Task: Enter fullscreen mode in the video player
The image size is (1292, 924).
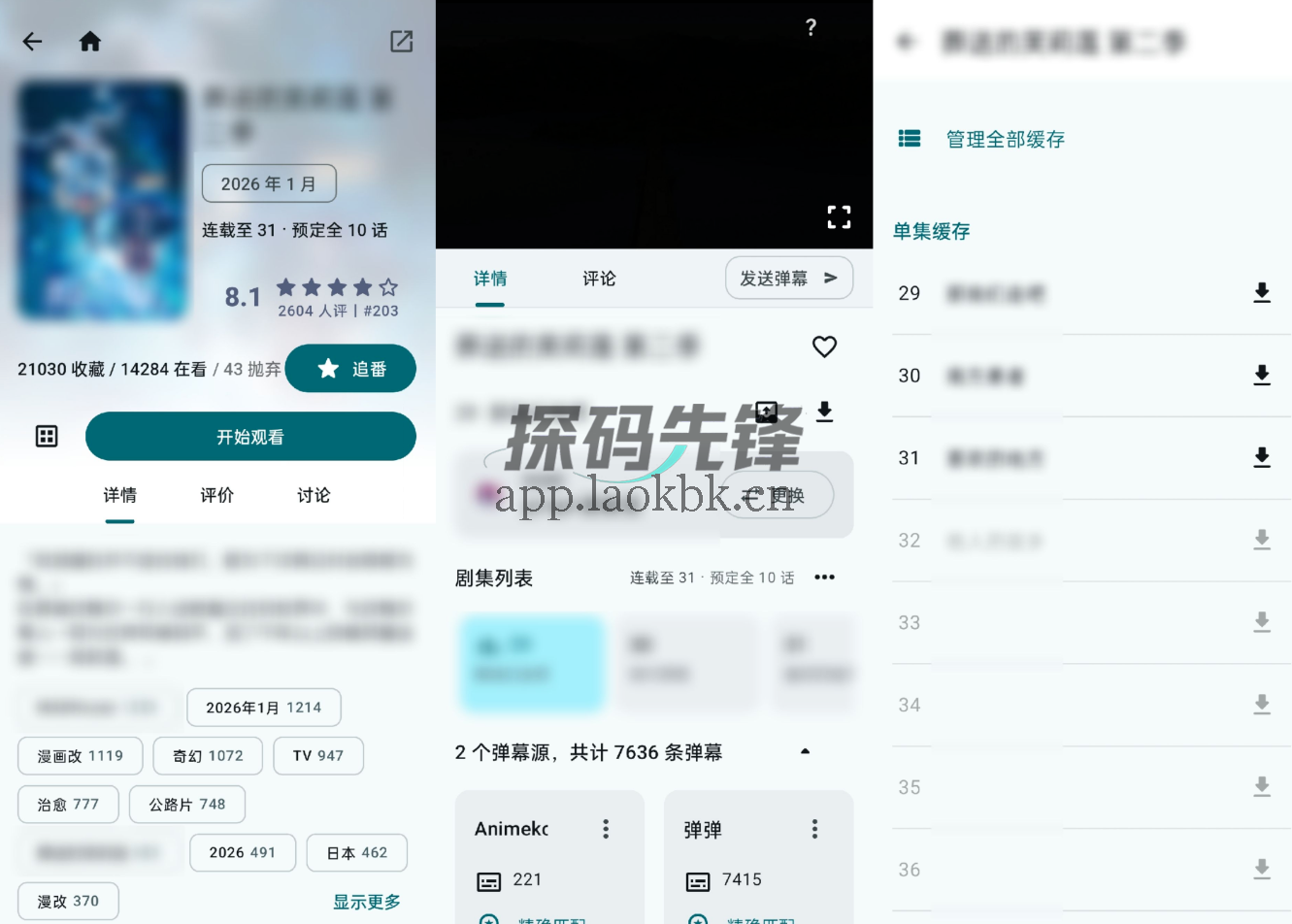Action: click(x=839, y=216)
